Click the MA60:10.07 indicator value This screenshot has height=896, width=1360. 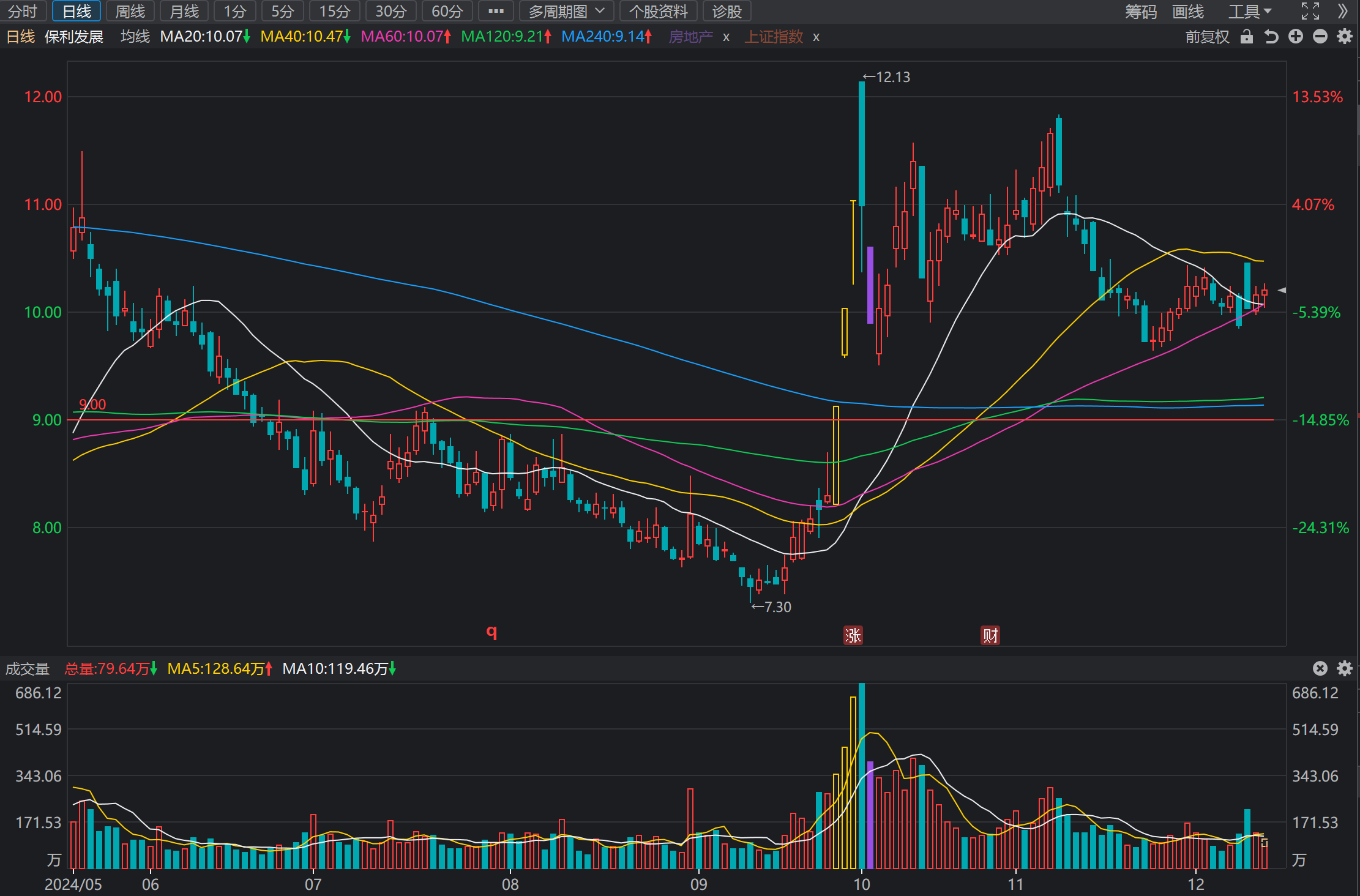[x=406, y=37]
